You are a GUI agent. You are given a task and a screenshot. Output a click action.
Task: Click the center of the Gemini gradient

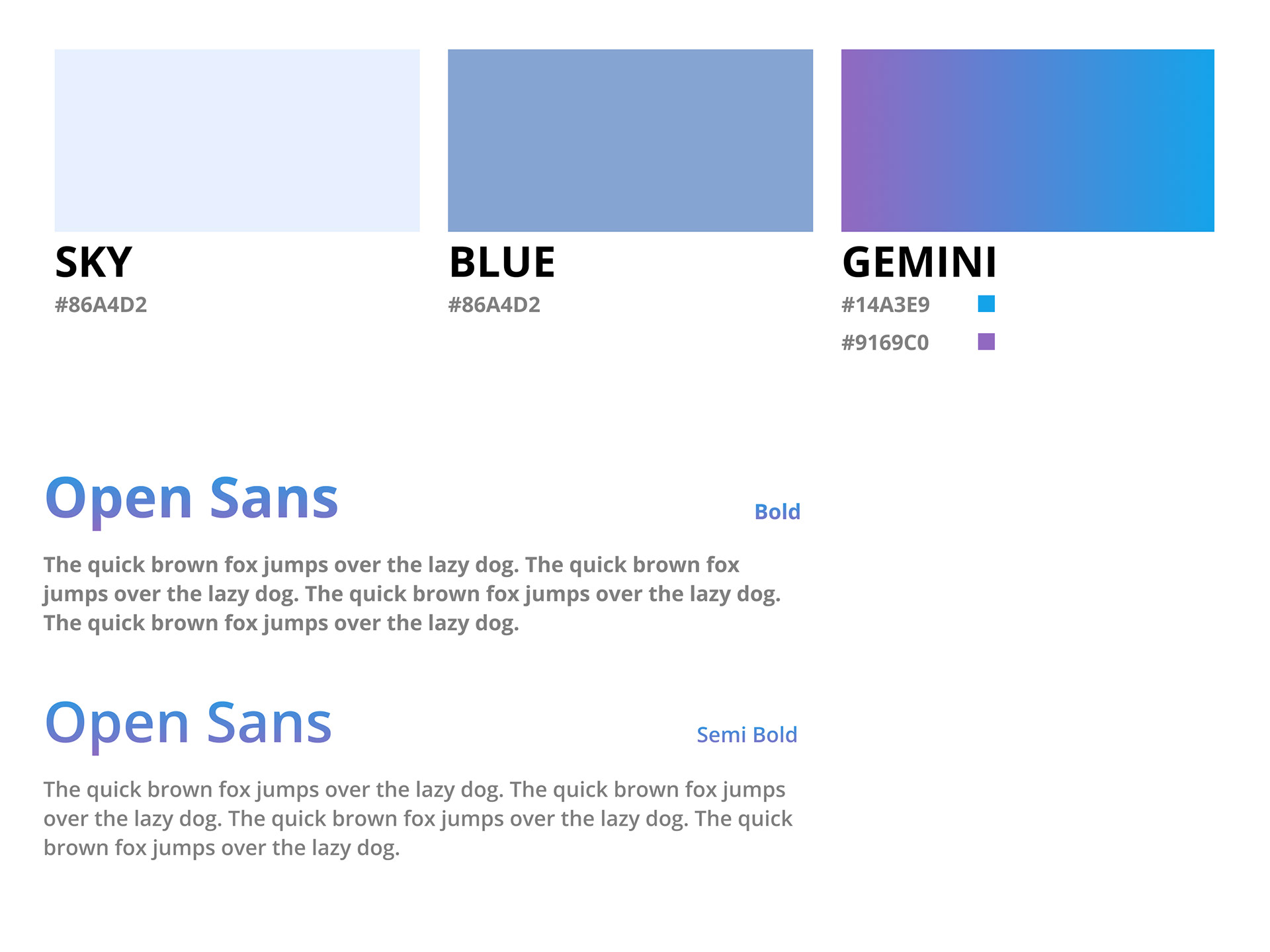1027,140
